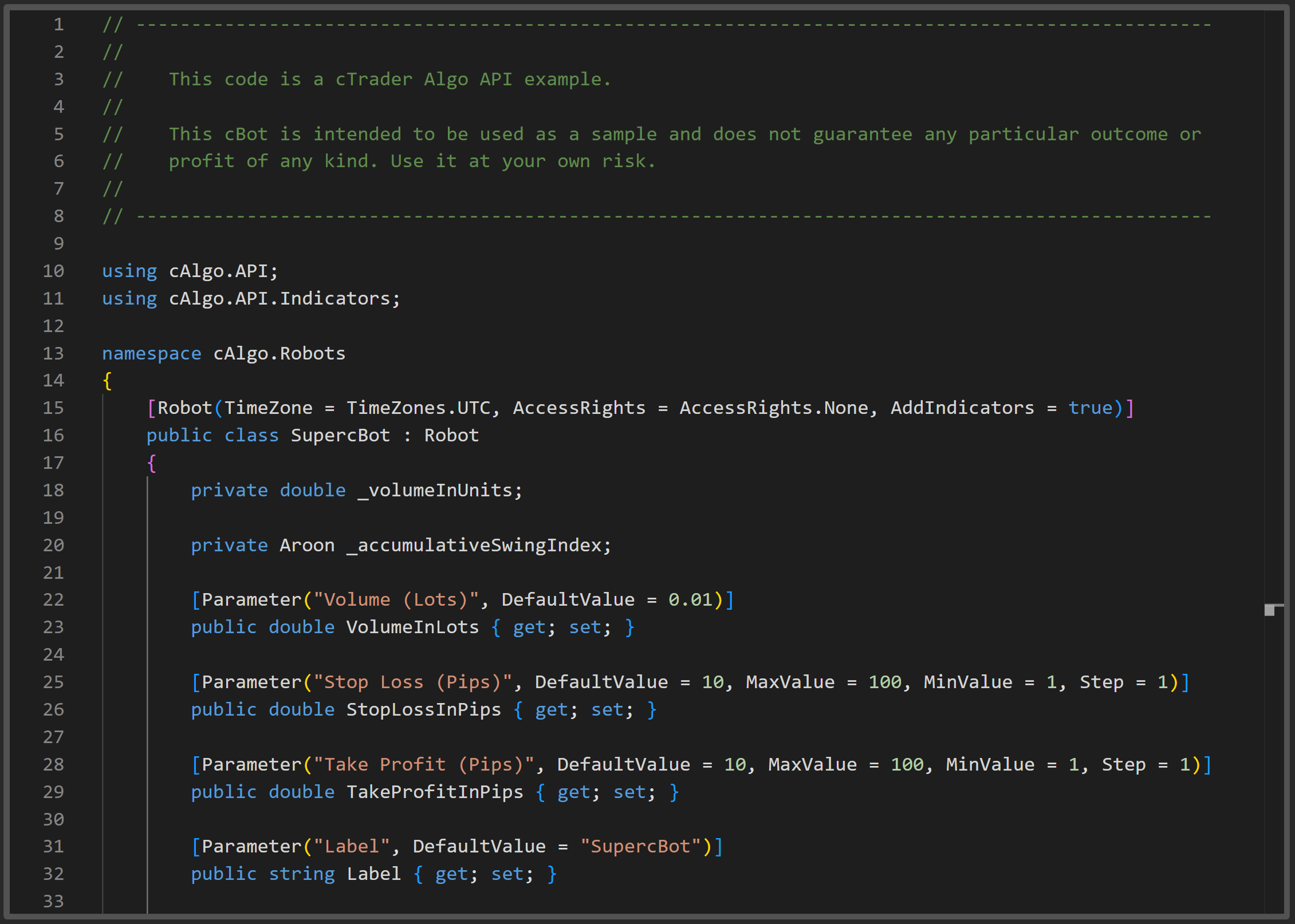Click line number 22 in gutter
Viewport: 1295px width, 924px height.
tap(53, 600)
